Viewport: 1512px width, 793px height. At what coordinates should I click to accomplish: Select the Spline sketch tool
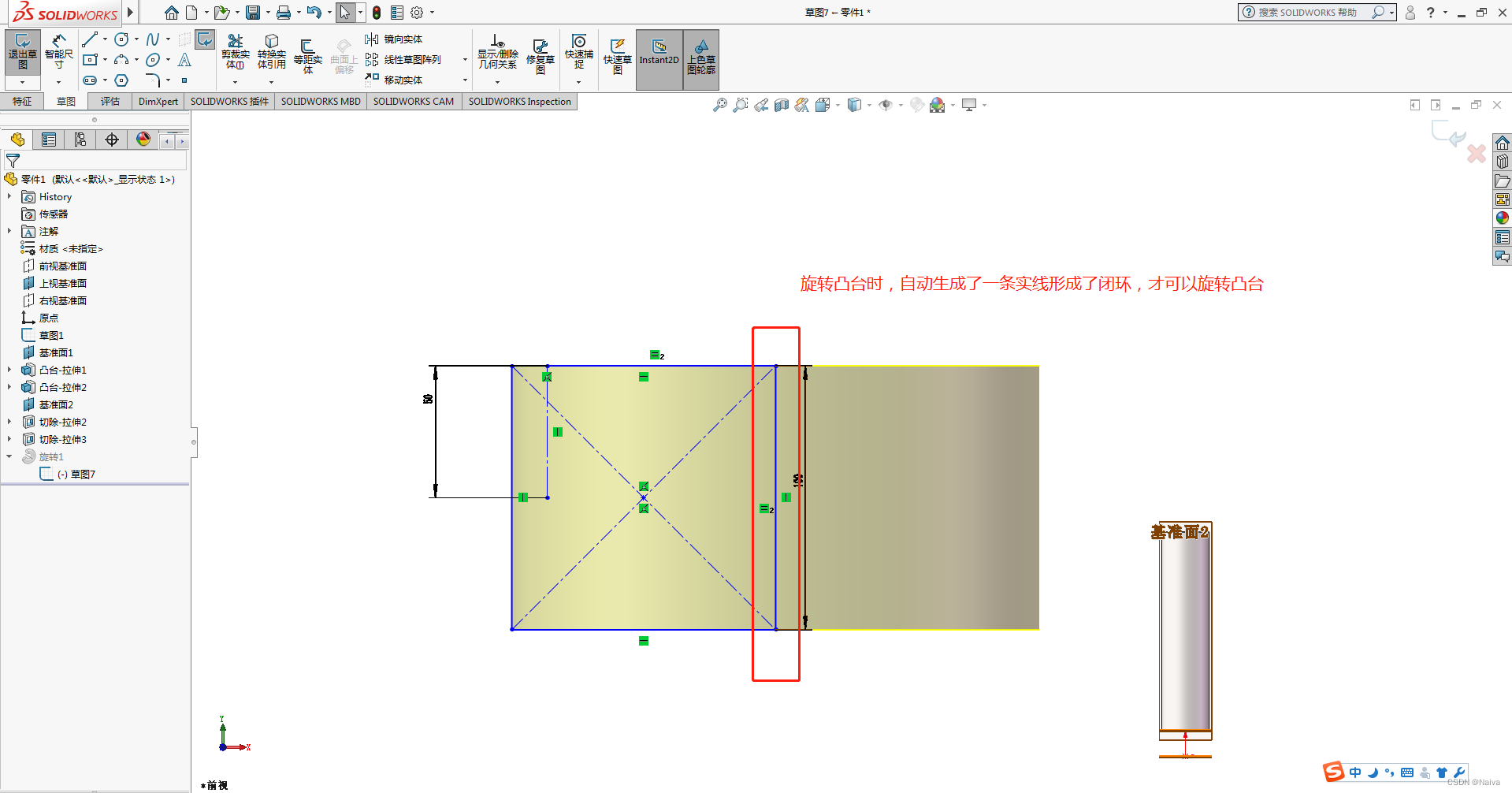[153, 39]
